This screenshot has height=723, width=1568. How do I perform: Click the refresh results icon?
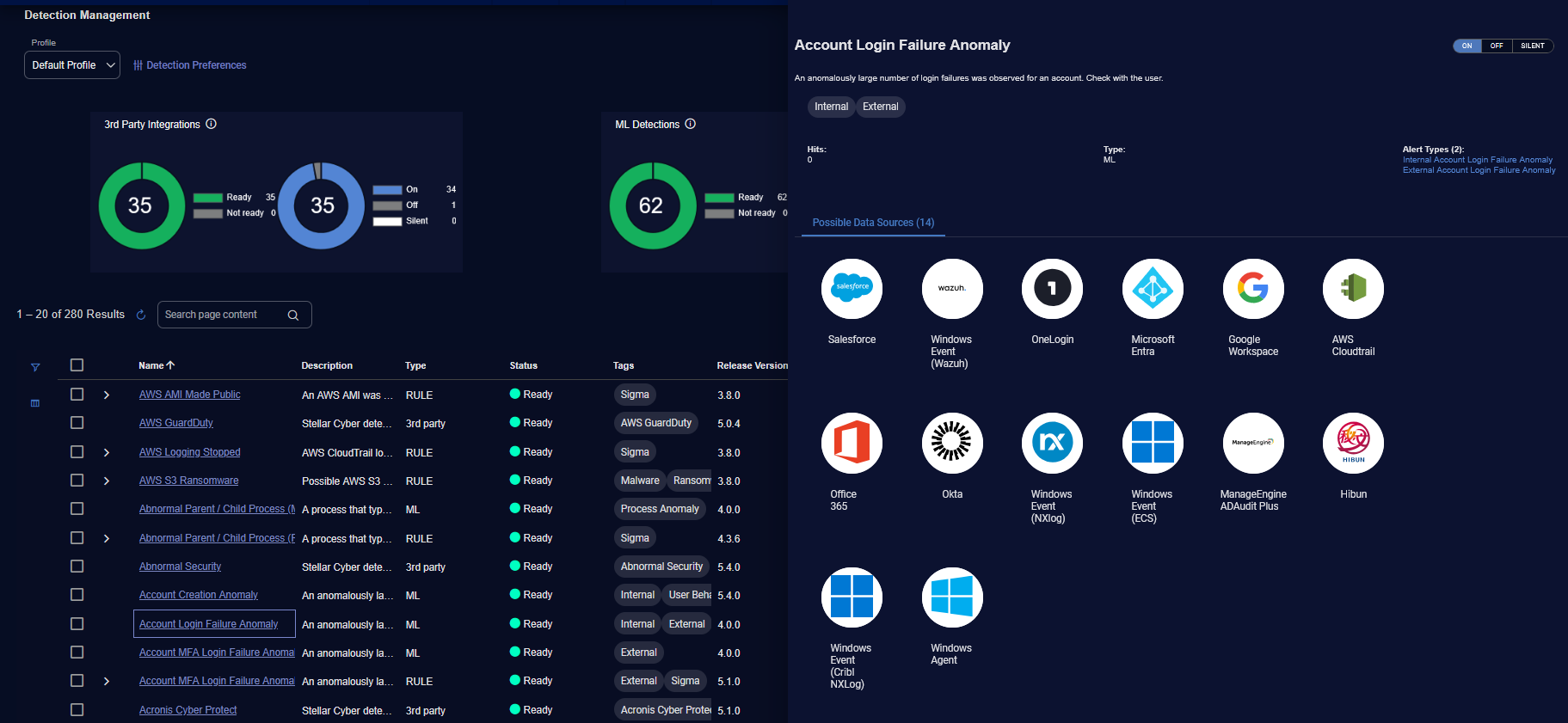[141, 315]
